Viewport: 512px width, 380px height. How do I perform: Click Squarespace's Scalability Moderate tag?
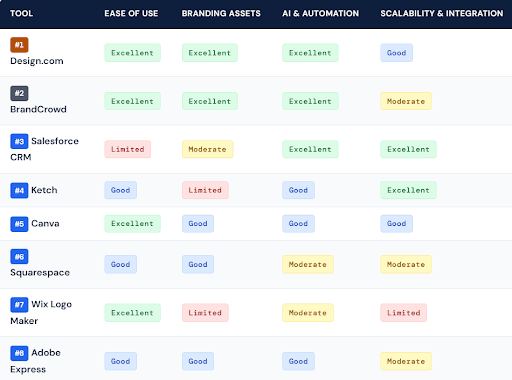(406, 265)
